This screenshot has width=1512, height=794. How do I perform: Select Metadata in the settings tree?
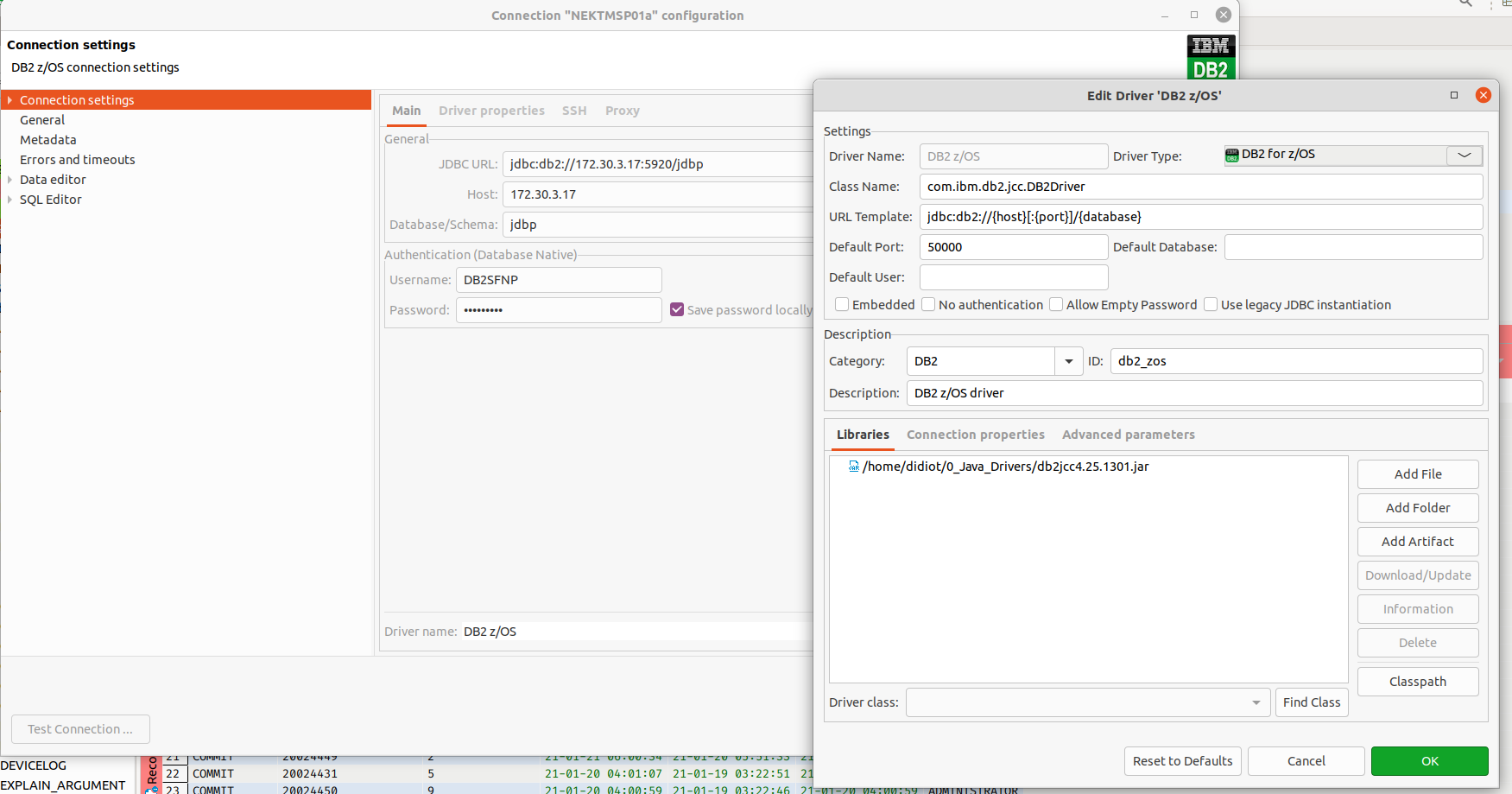click(47, 139)
